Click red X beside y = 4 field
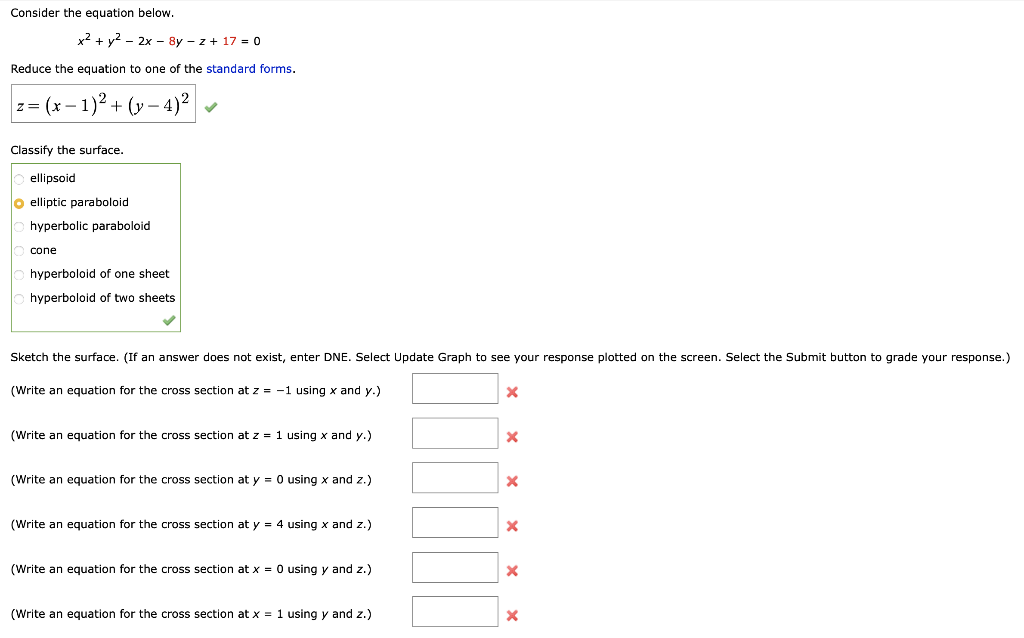 513,526
